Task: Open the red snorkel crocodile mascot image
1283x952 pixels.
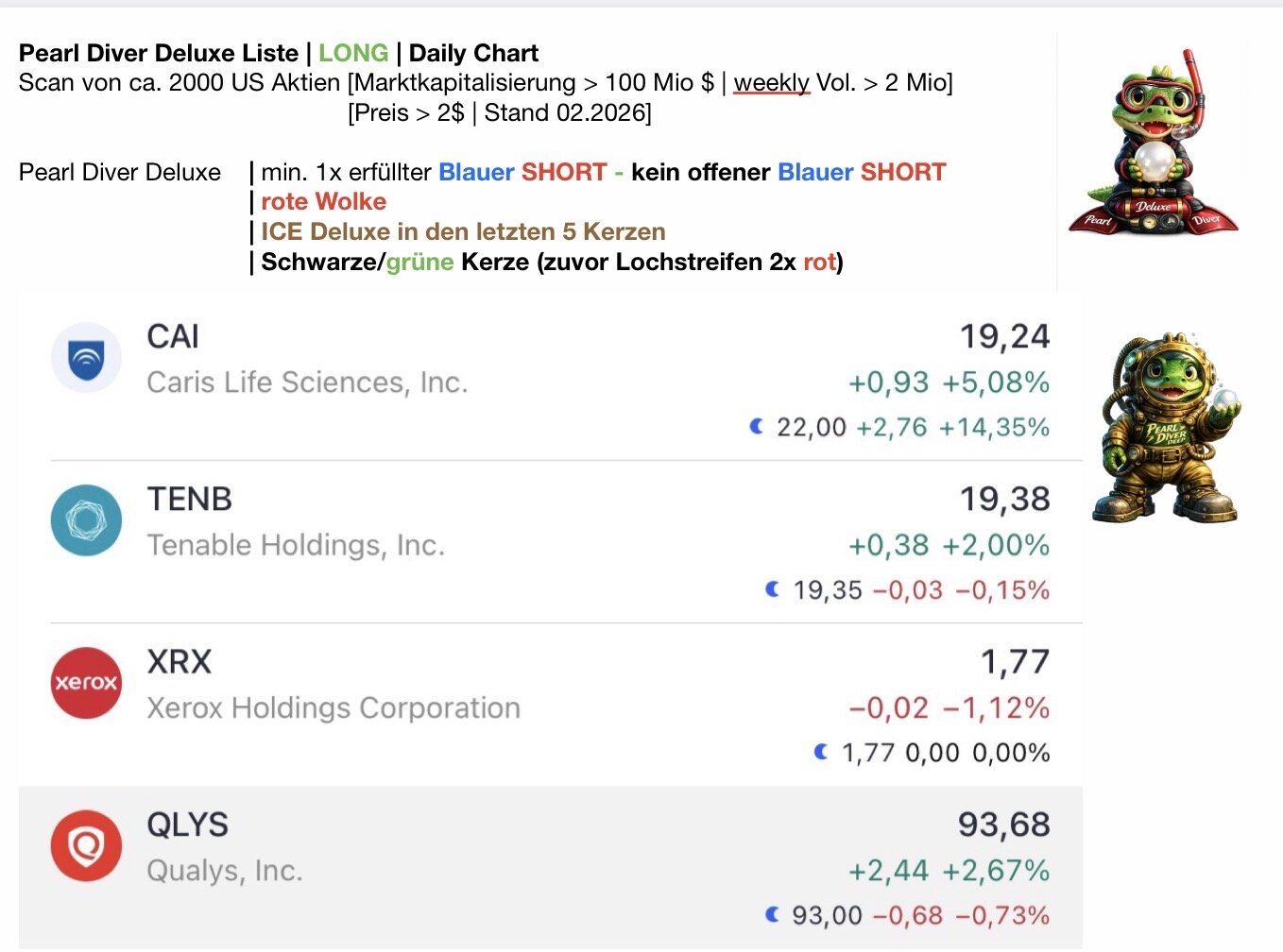Action: 1154,142
